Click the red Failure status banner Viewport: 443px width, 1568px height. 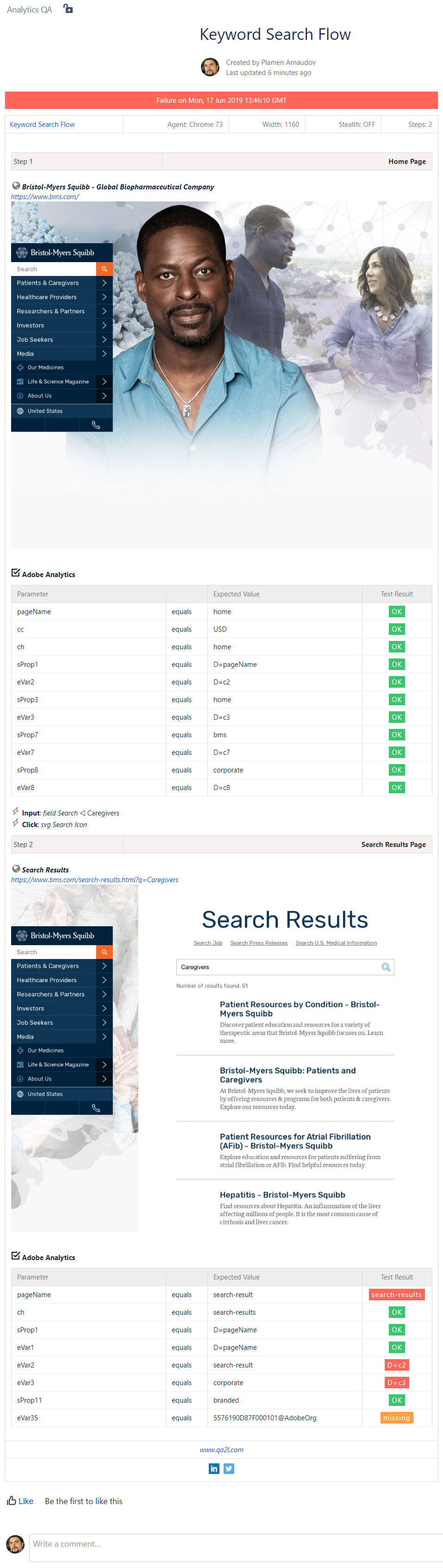221,100
